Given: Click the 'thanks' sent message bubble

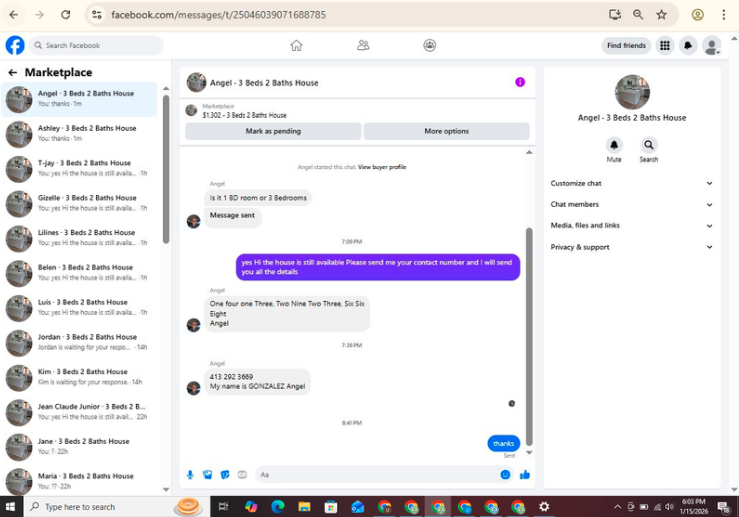Looking at the screenshot, I should pyautogui.click(x=503, y=443).
